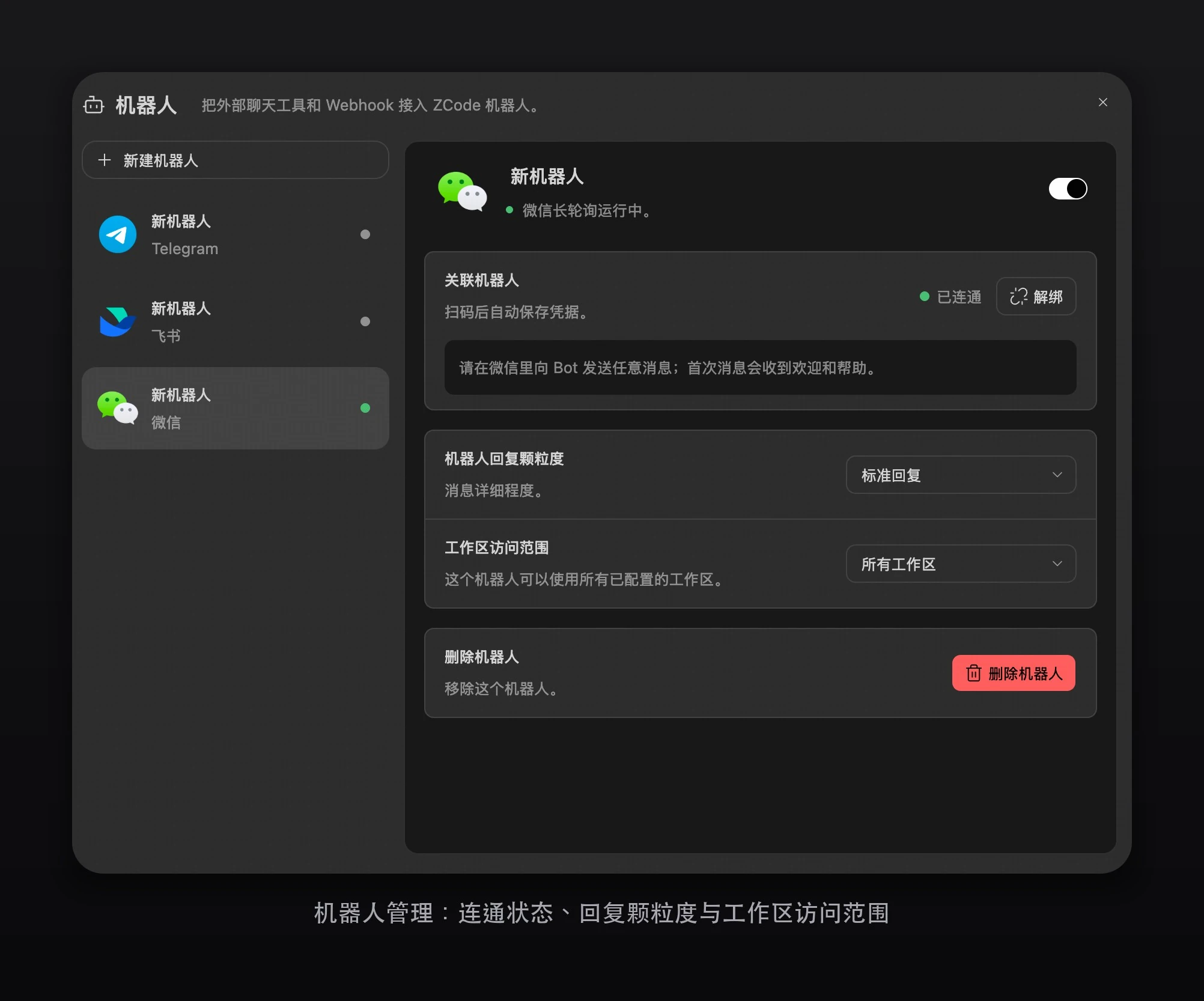Image resolution: width=1204 pixels, height=1001 pixels.
Task: Click the unlink icon in 解绑 button
Action: click(x=1019, y=296)
